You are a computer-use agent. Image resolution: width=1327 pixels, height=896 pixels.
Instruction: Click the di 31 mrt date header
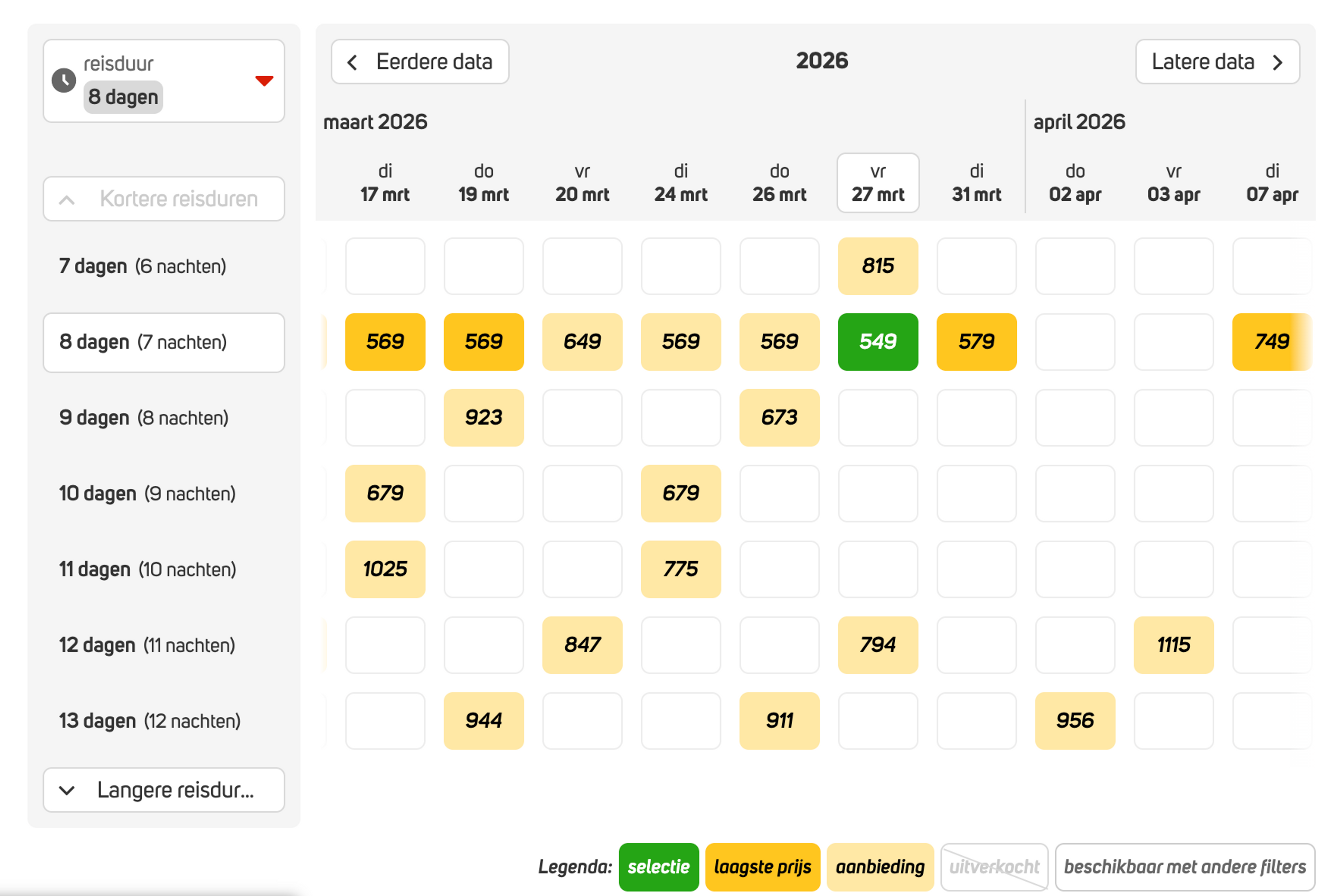click(x=976, y=183)
